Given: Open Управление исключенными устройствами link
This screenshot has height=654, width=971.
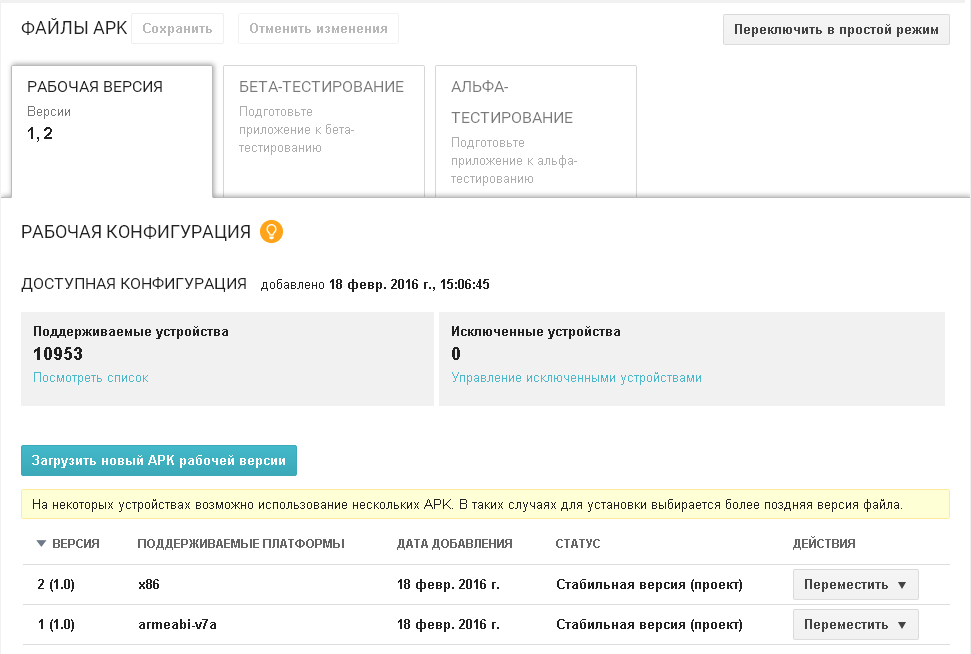Looking at the screenshot, I should 577,378.
